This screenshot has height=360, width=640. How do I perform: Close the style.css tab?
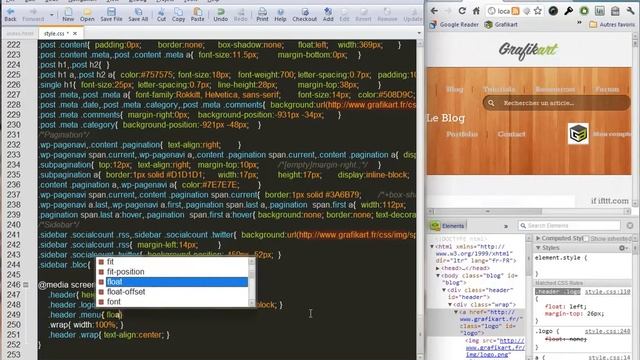point(75,33)
